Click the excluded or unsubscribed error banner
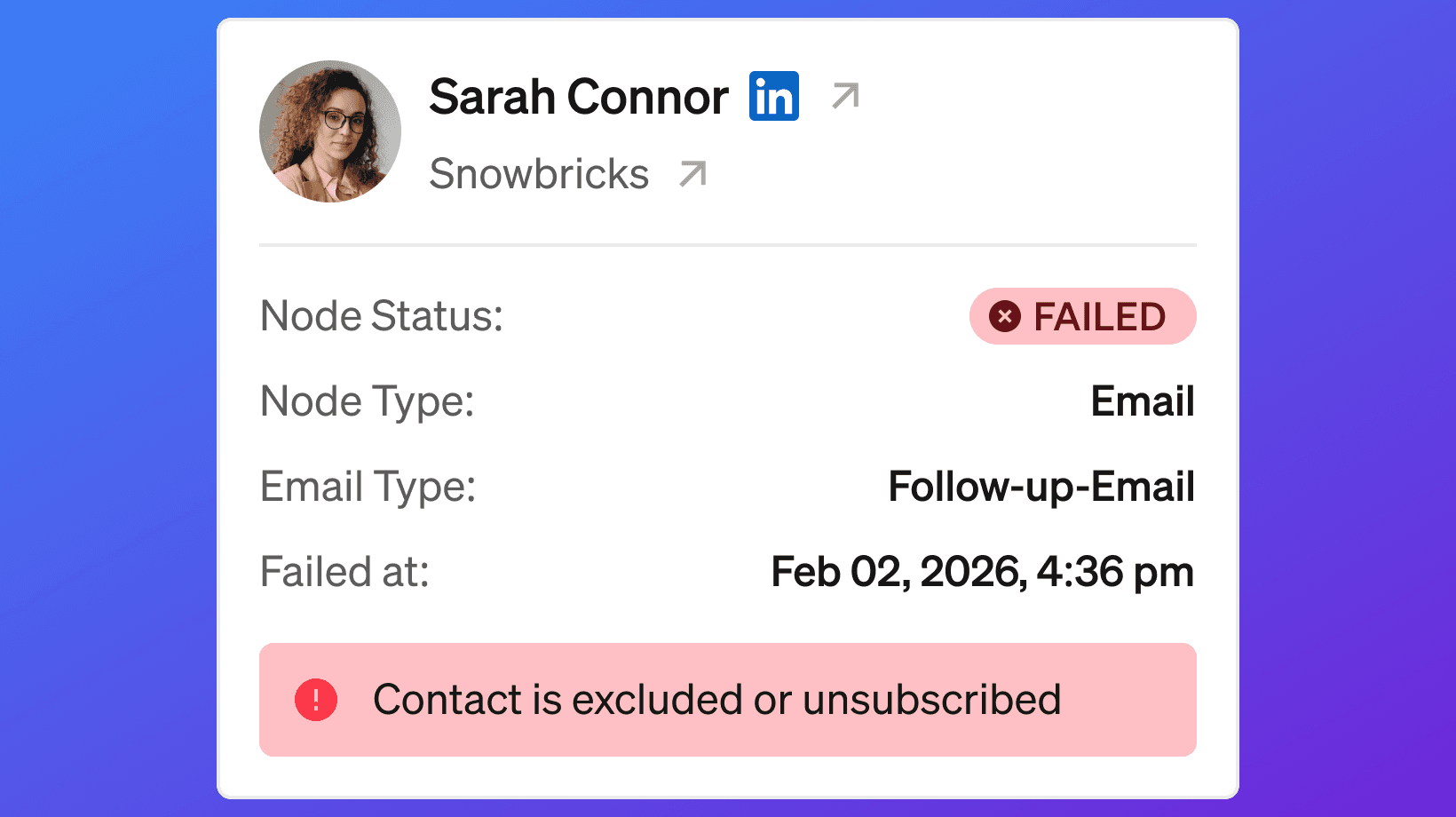Image resolution: width=1456 pixels, height=817 pixels. point(728,700)
